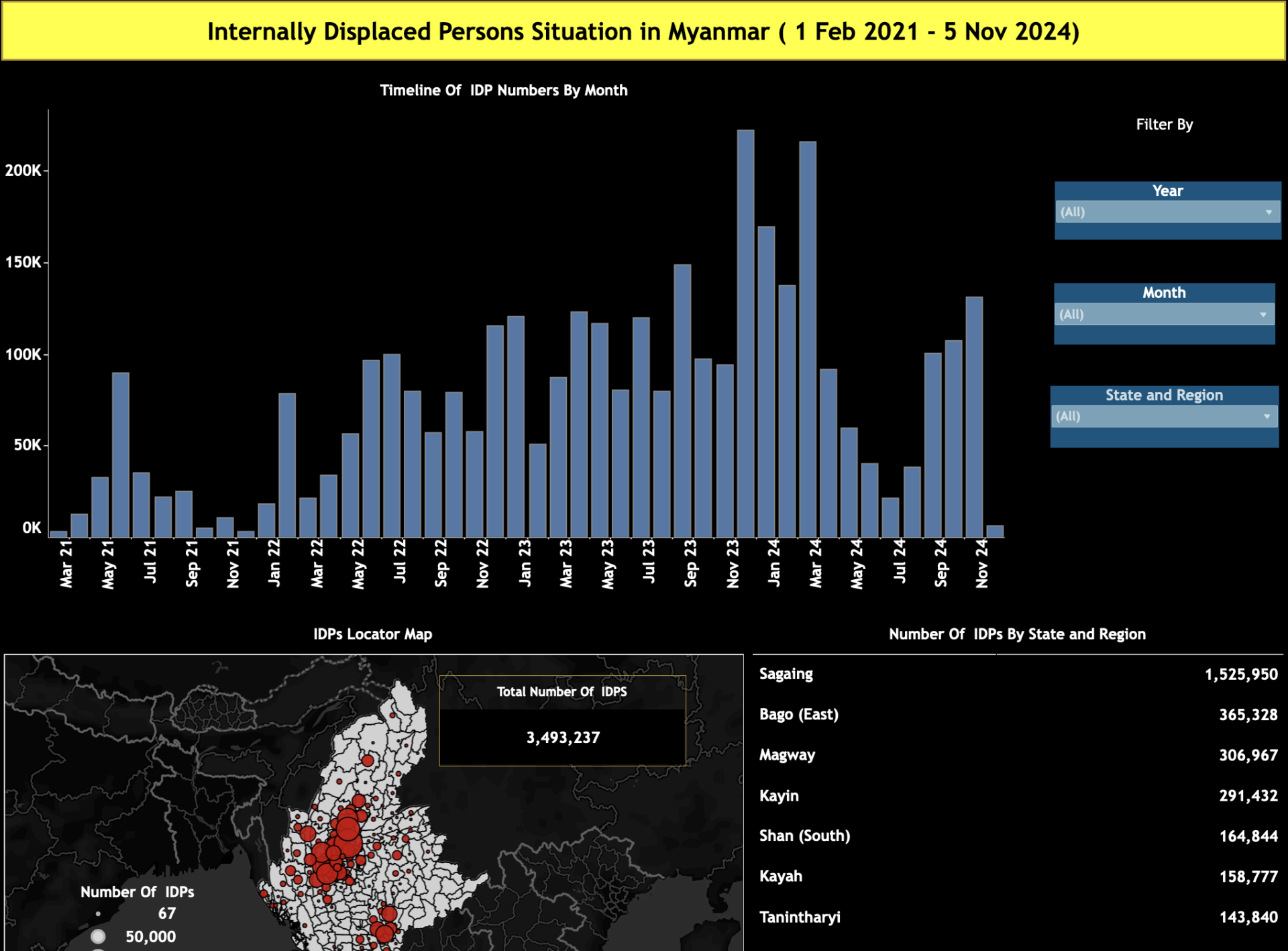The width and height of the screenshot is (1288, 951).
Task: Click the Number Of IDPs By State heading
Action: tap(1017, 634)
